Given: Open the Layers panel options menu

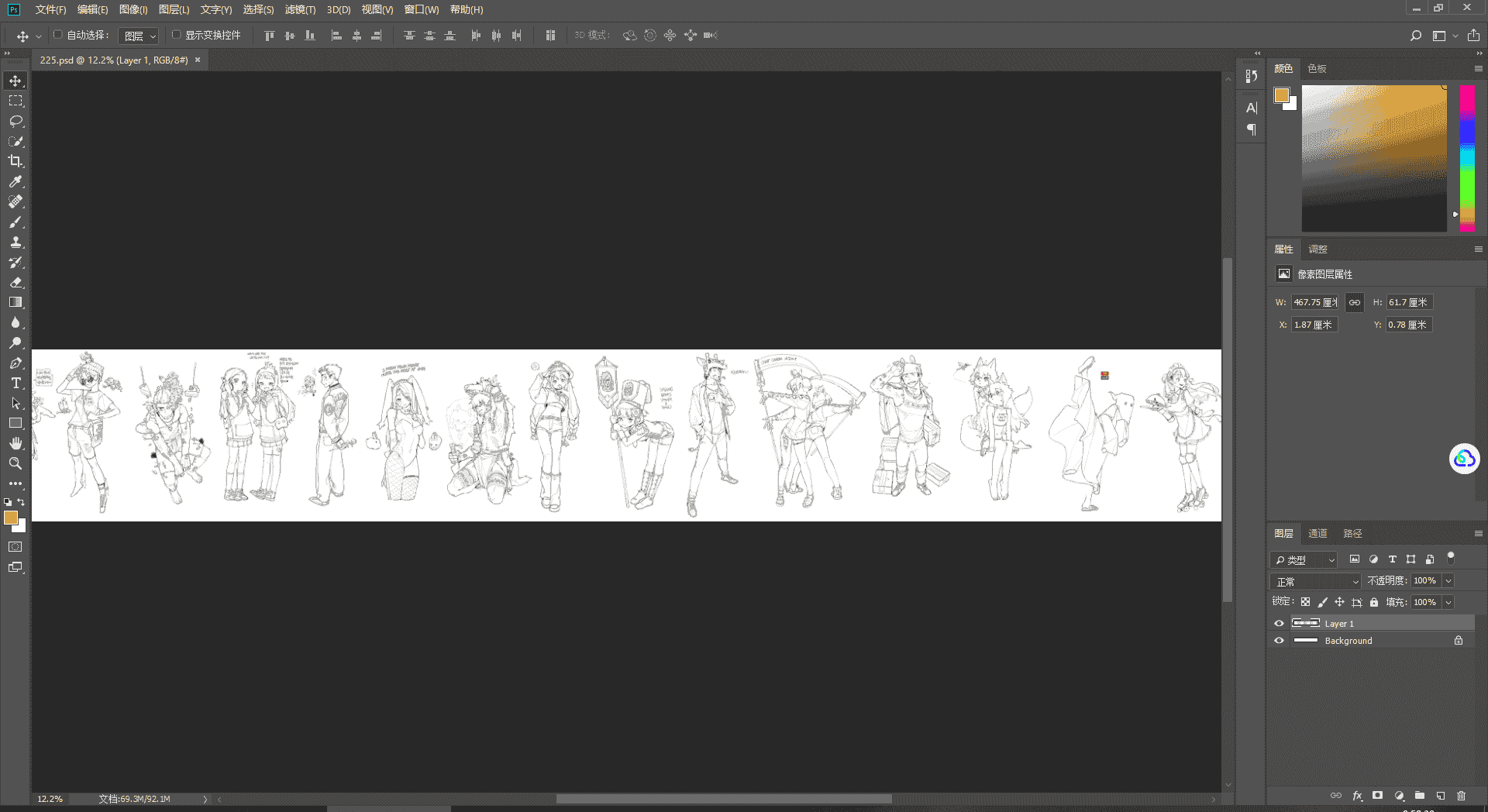Looking at the screenshot, I should coord(1478,534).
